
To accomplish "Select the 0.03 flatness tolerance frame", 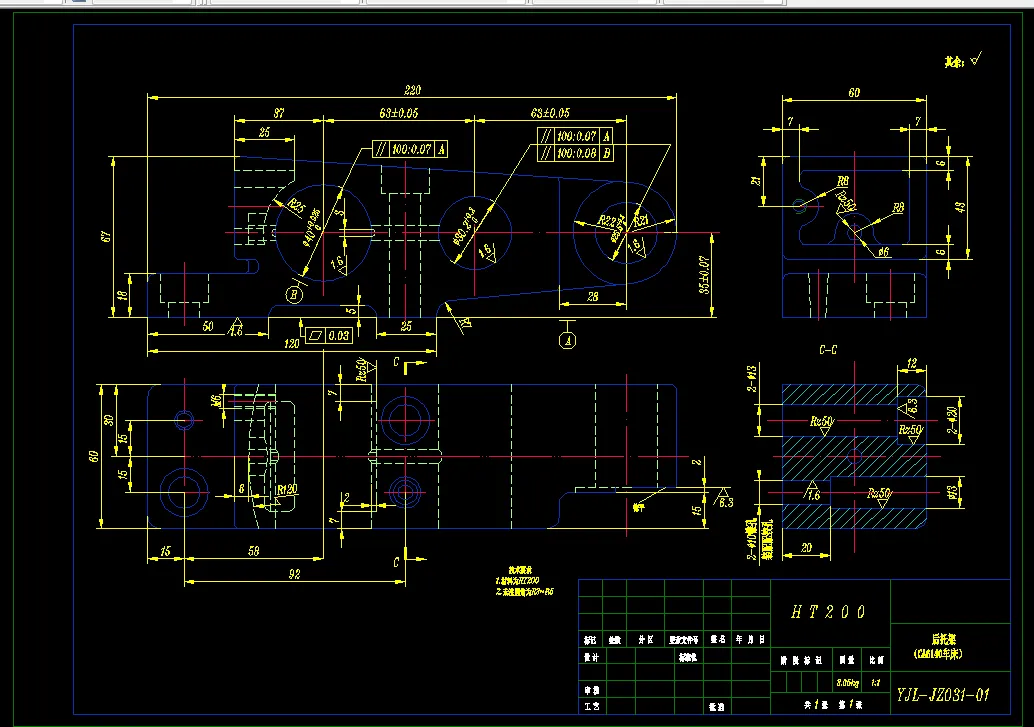I will click(x=328, y=335).
